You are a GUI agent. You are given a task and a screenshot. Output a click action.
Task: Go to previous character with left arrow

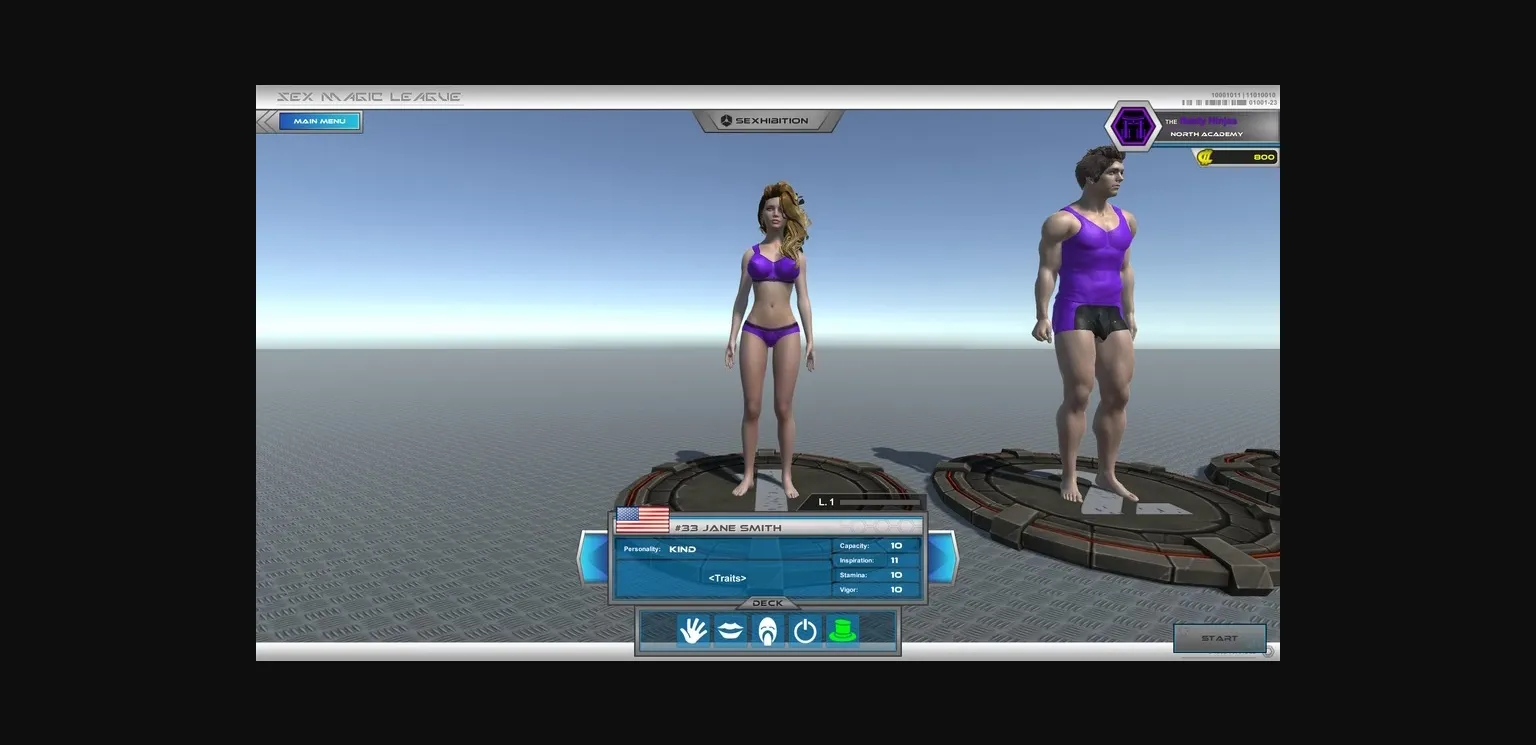click(x=593, y=557)
